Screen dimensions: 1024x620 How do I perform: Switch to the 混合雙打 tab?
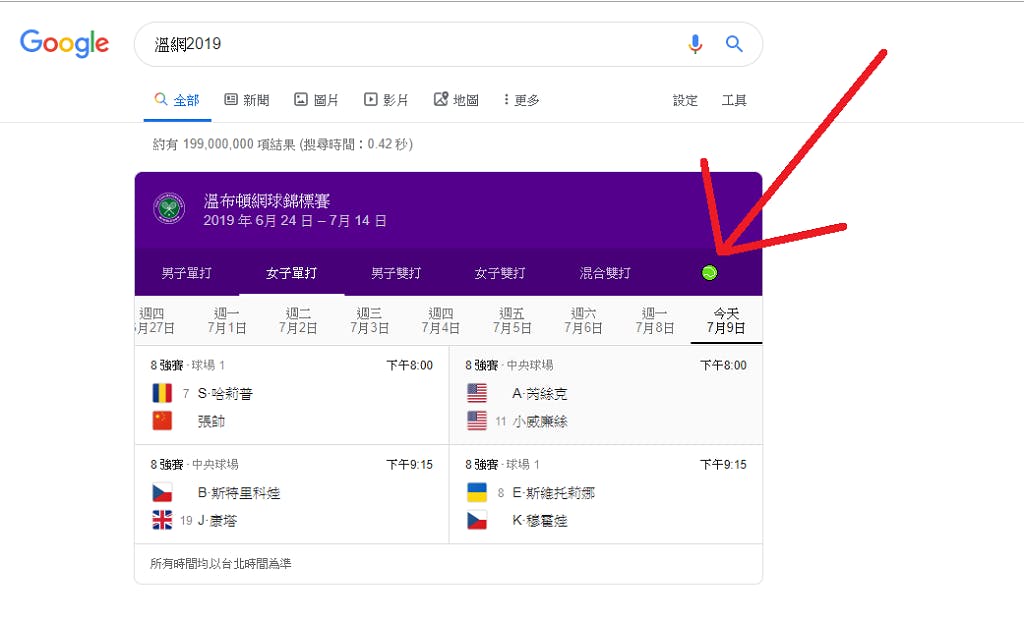[605, 273]
